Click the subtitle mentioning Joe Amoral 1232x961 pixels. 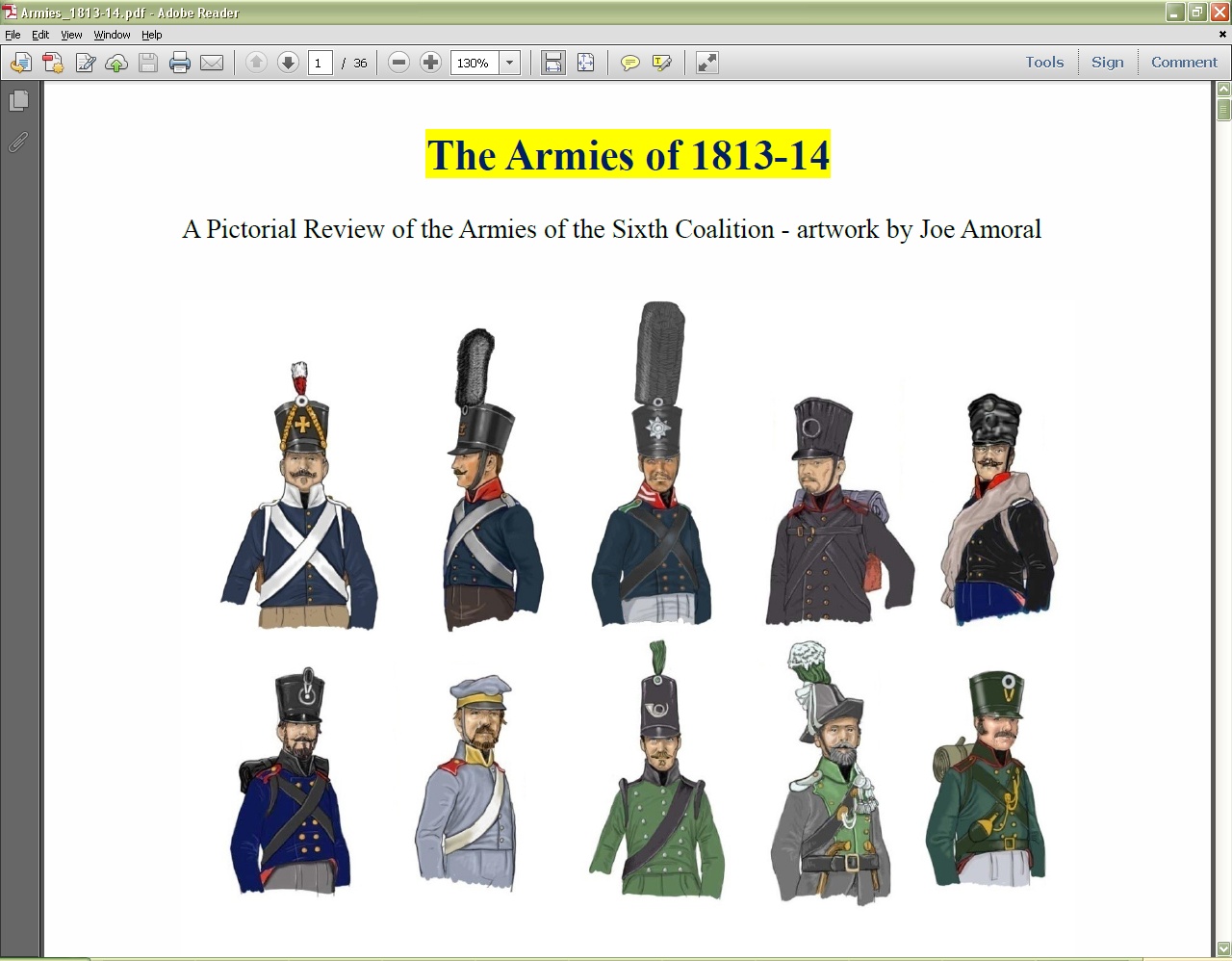pyautogui.click(x=612, y=229)
